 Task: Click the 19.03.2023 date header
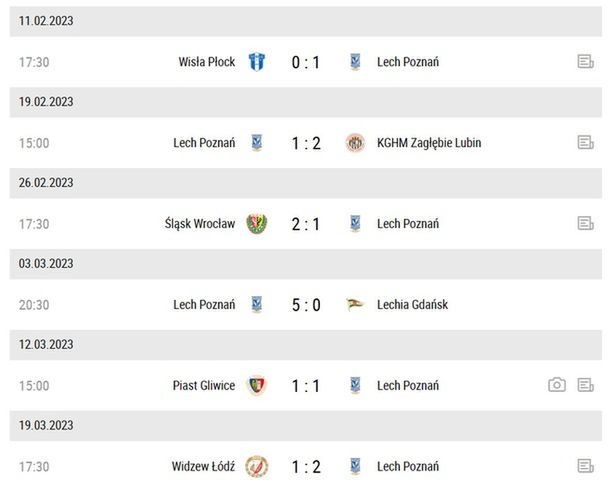pos(46,426)
